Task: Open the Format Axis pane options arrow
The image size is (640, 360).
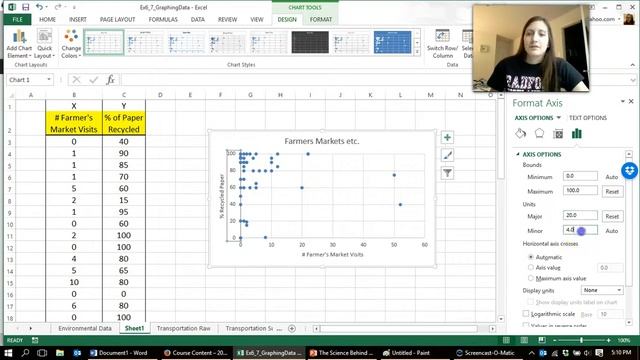Action: (x=622, y=101)
